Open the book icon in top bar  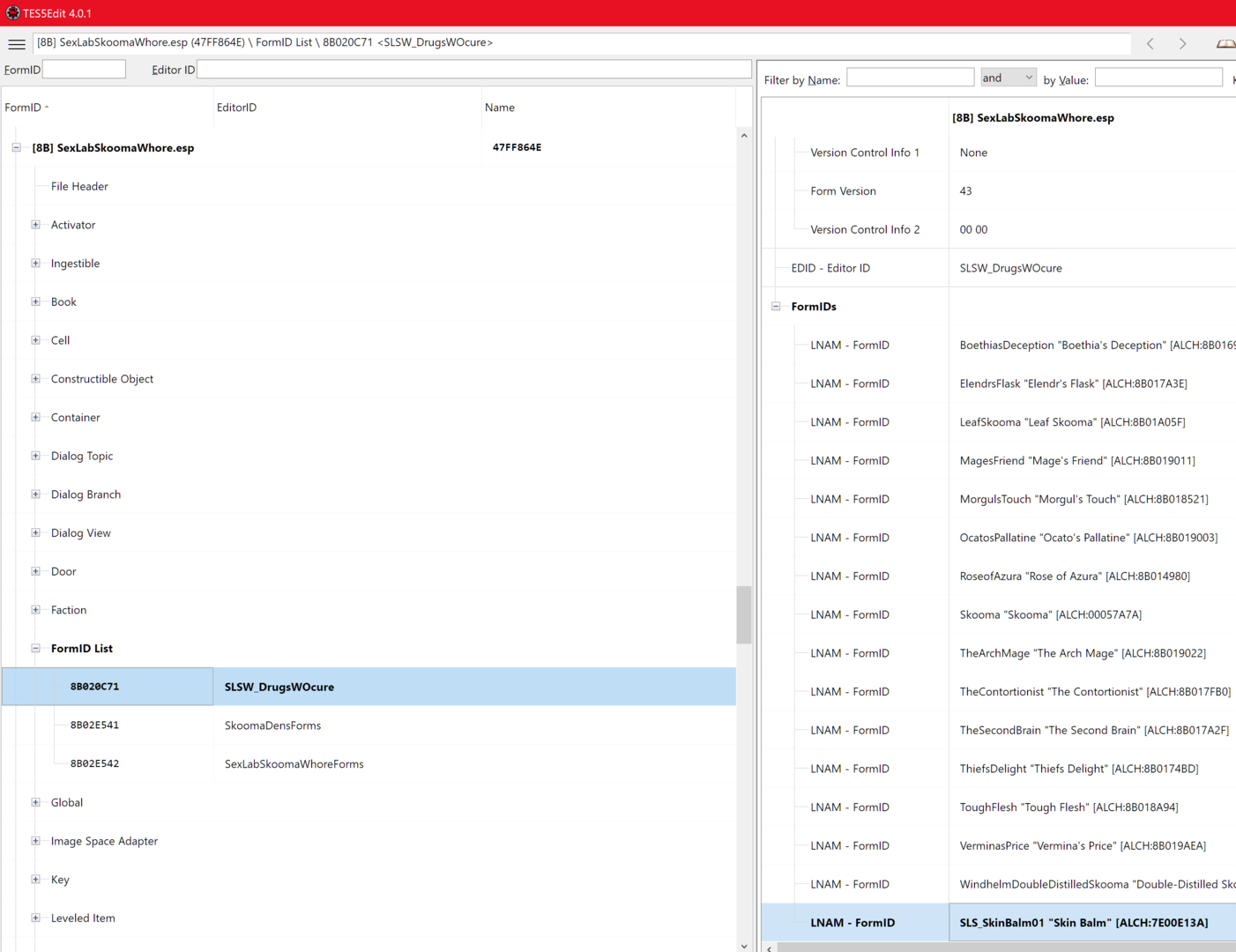click(x=1225, y=43)
